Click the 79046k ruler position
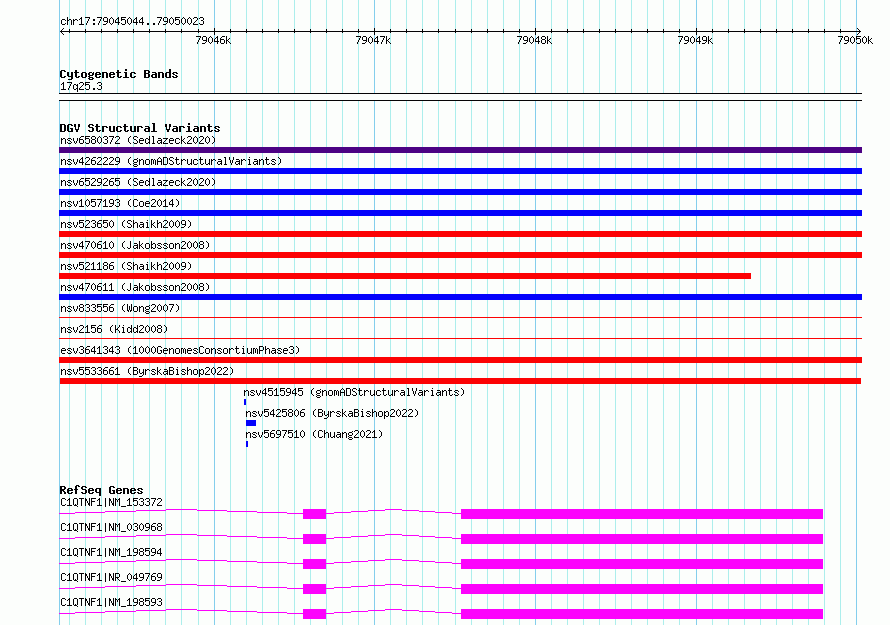The width and height of the screenshot is (890, 625). tap(213, 40)
